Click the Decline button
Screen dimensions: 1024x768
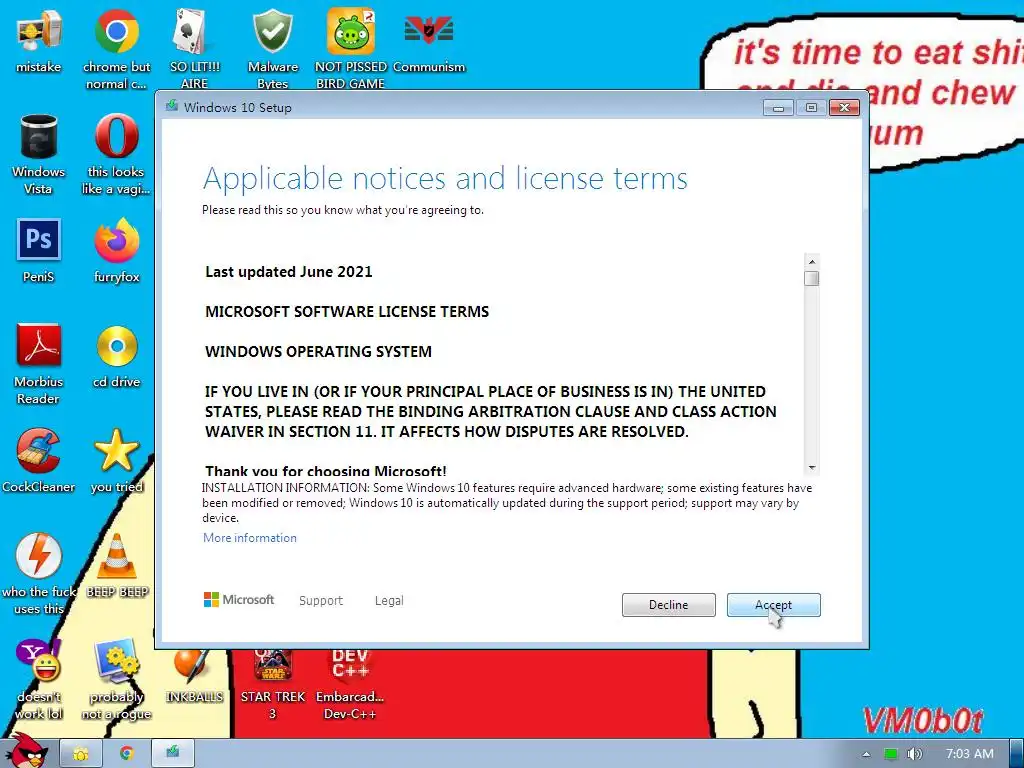668,605
